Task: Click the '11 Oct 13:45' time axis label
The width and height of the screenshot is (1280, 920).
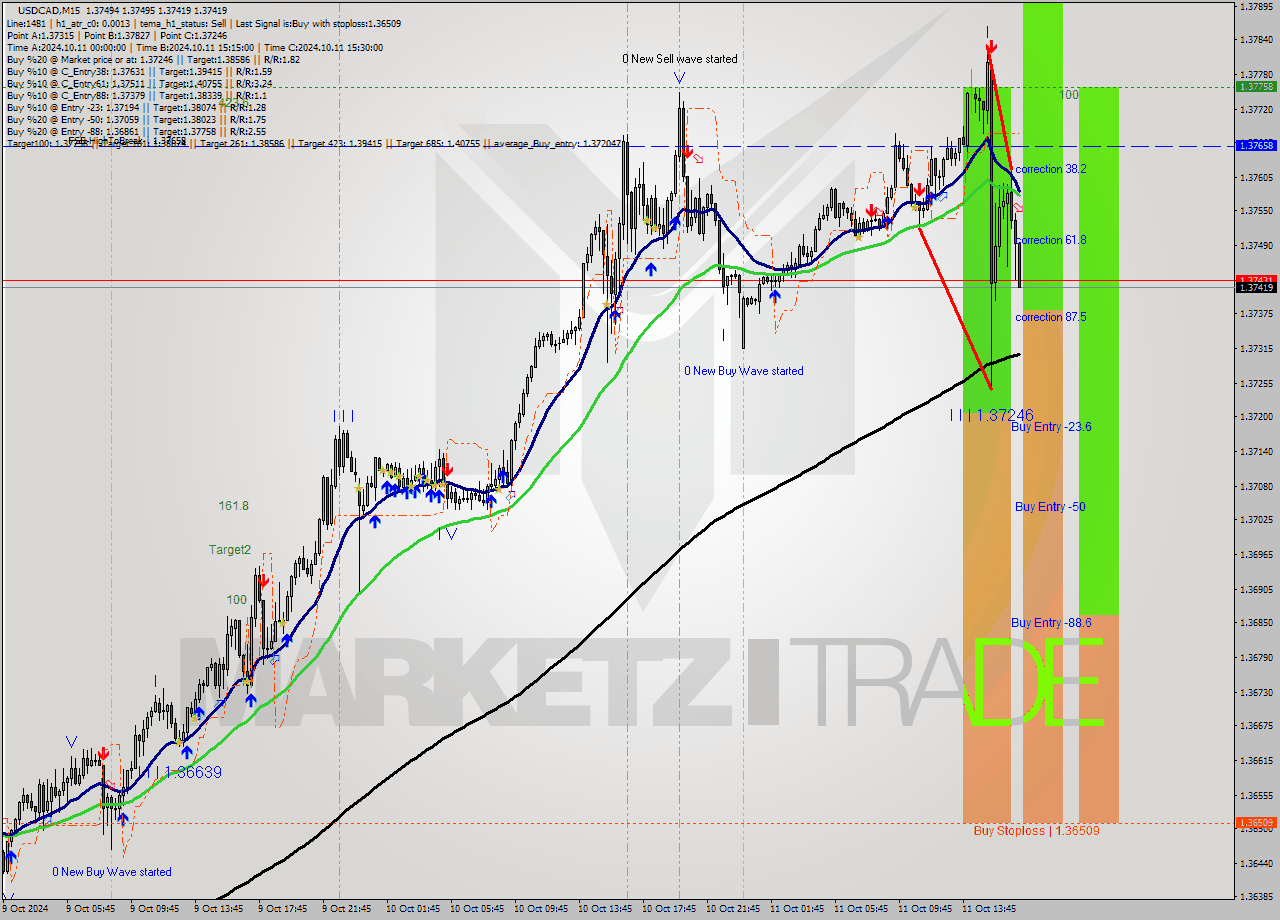Action: coord(989,909)
